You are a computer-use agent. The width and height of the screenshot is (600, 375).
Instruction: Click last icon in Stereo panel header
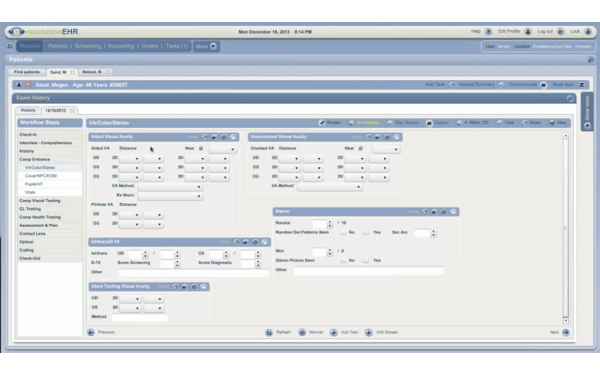453,212
